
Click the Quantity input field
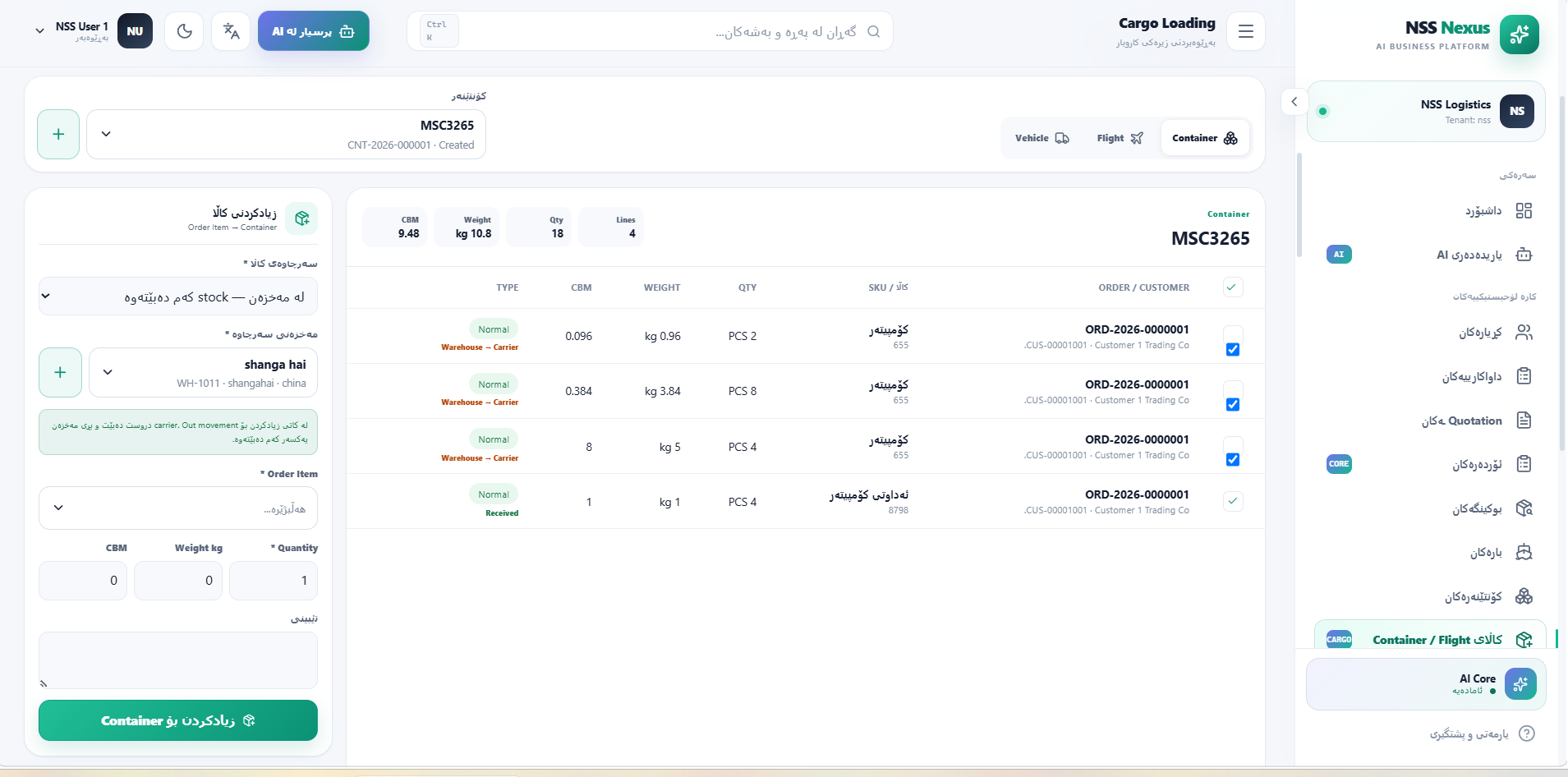[x=273, y=581]
